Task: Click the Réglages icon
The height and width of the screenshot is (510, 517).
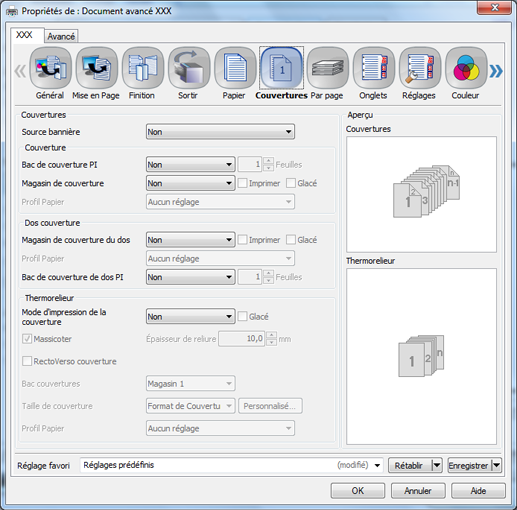Action: click(420, 68)
